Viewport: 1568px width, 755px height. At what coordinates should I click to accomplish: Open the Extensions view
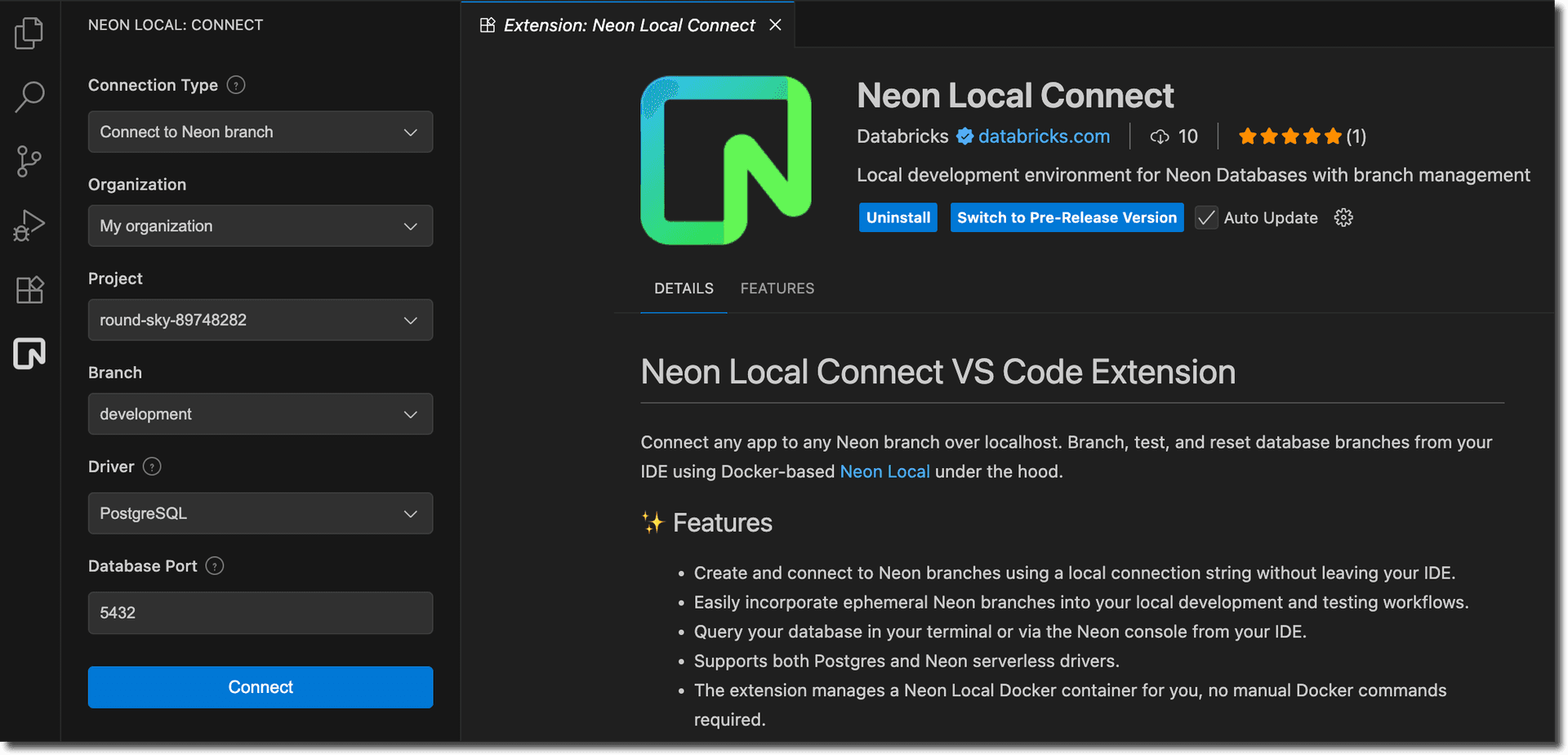(29, 289)
